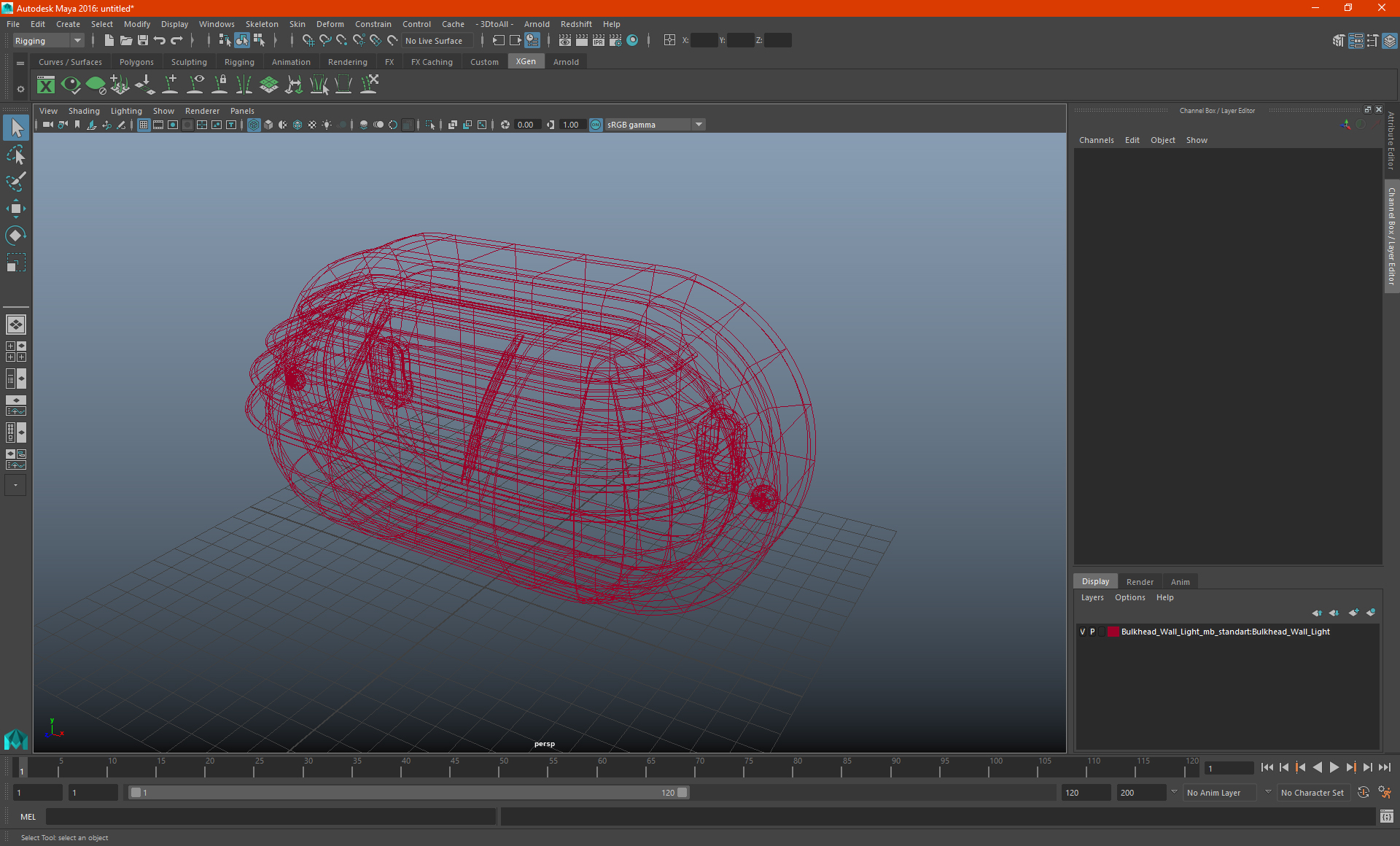Toggle visibility V of Bulkhead_Wall_Light layer
This screenshot has width=1400, height=846.
tap(1082, 632)
